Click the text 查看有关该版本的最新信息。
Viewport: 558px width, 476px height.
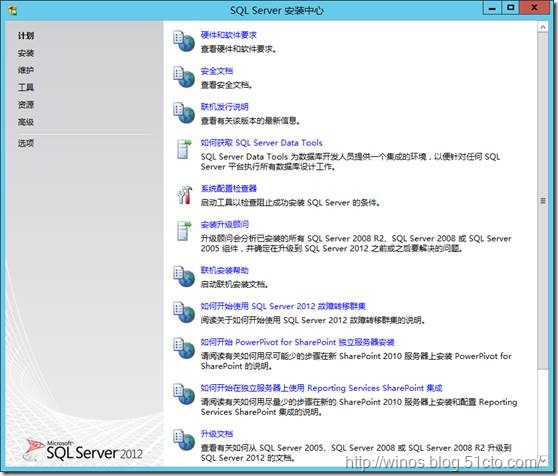(250, 121)
